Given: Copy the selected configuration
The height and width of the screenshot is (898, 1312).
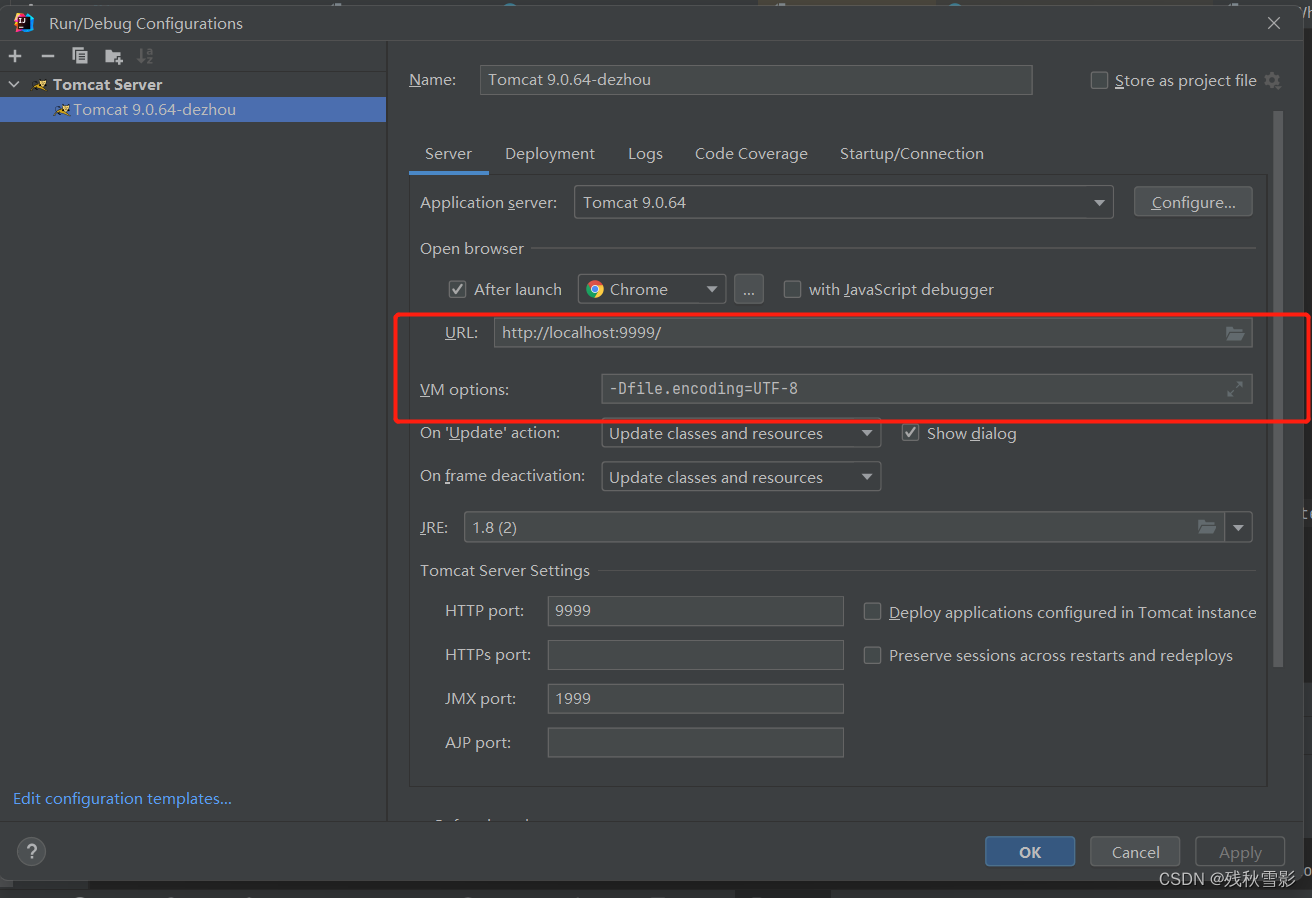Looking at the screenshot, I should click(80, 56).
